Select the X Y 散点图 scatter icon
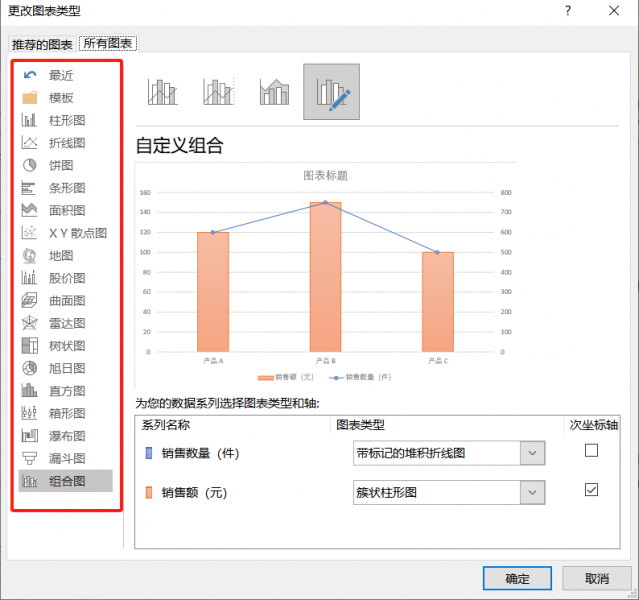This screenshot has height=600, width=639. [x=29, y=233]
